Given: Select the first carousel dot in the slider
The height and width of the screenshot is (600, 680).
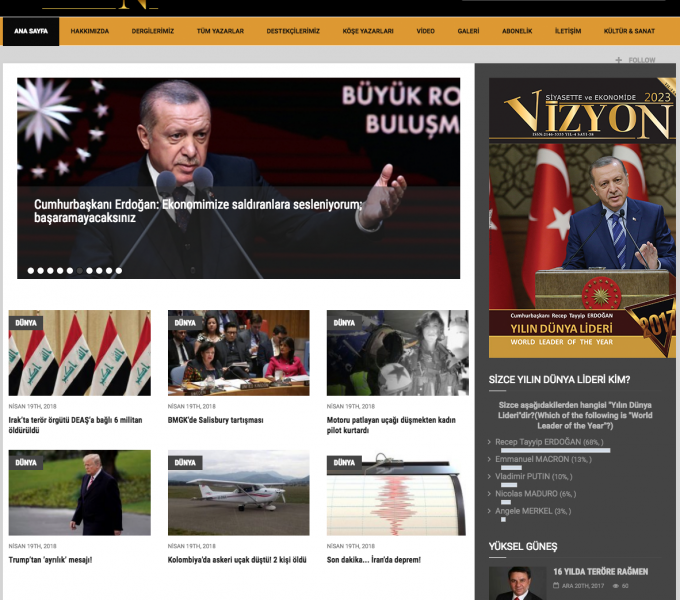Looking at the screenshot, I should 31,270.
